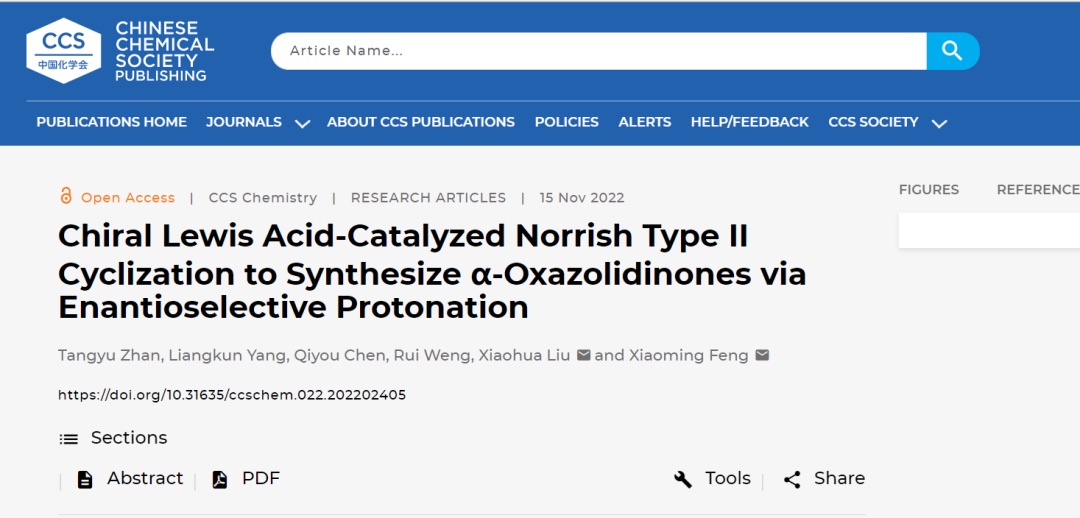1080x518 pixels.
Task: Click the PDF file icon
Action: [x=220, y=479]
